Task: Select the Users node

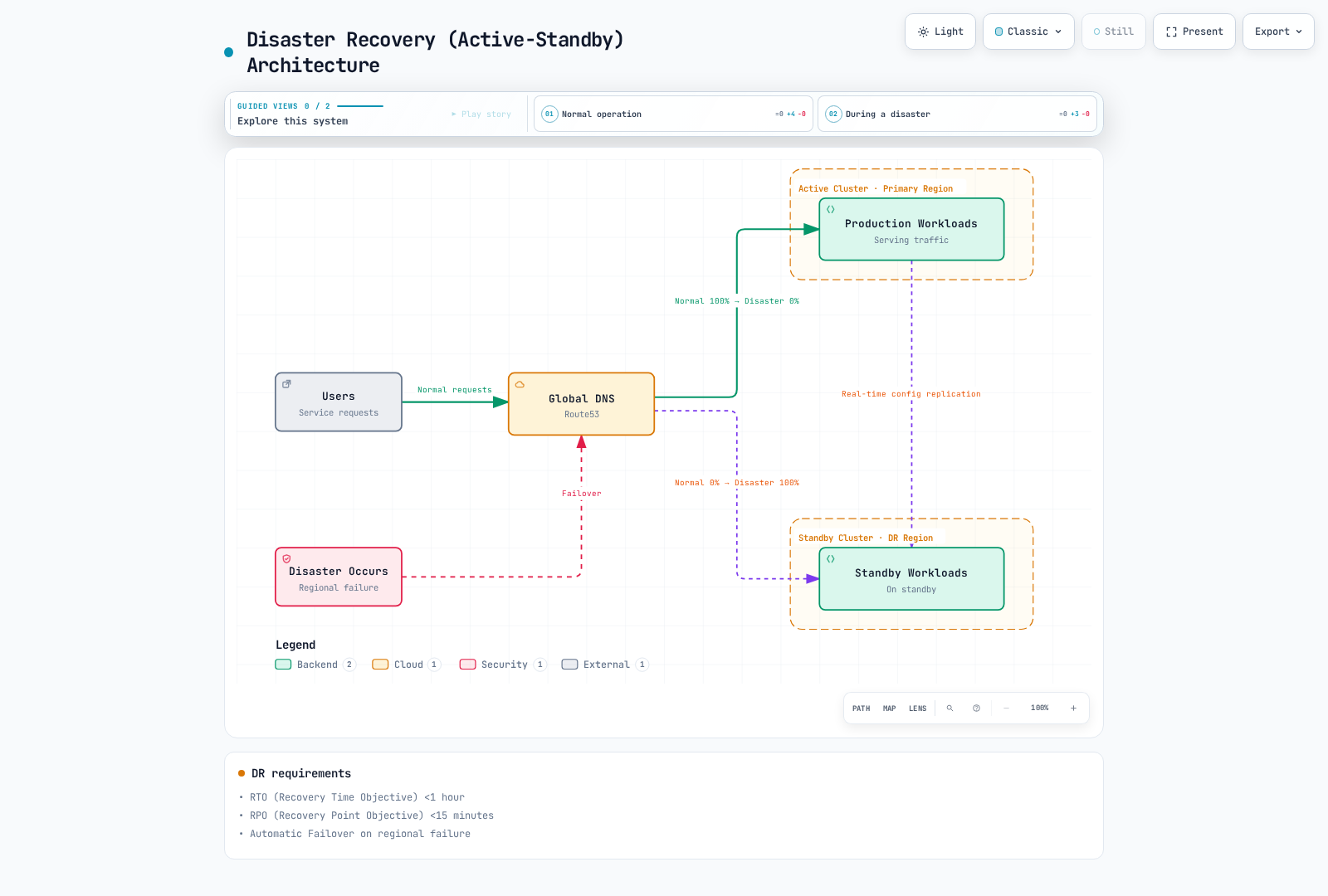Action: [339, 402]
